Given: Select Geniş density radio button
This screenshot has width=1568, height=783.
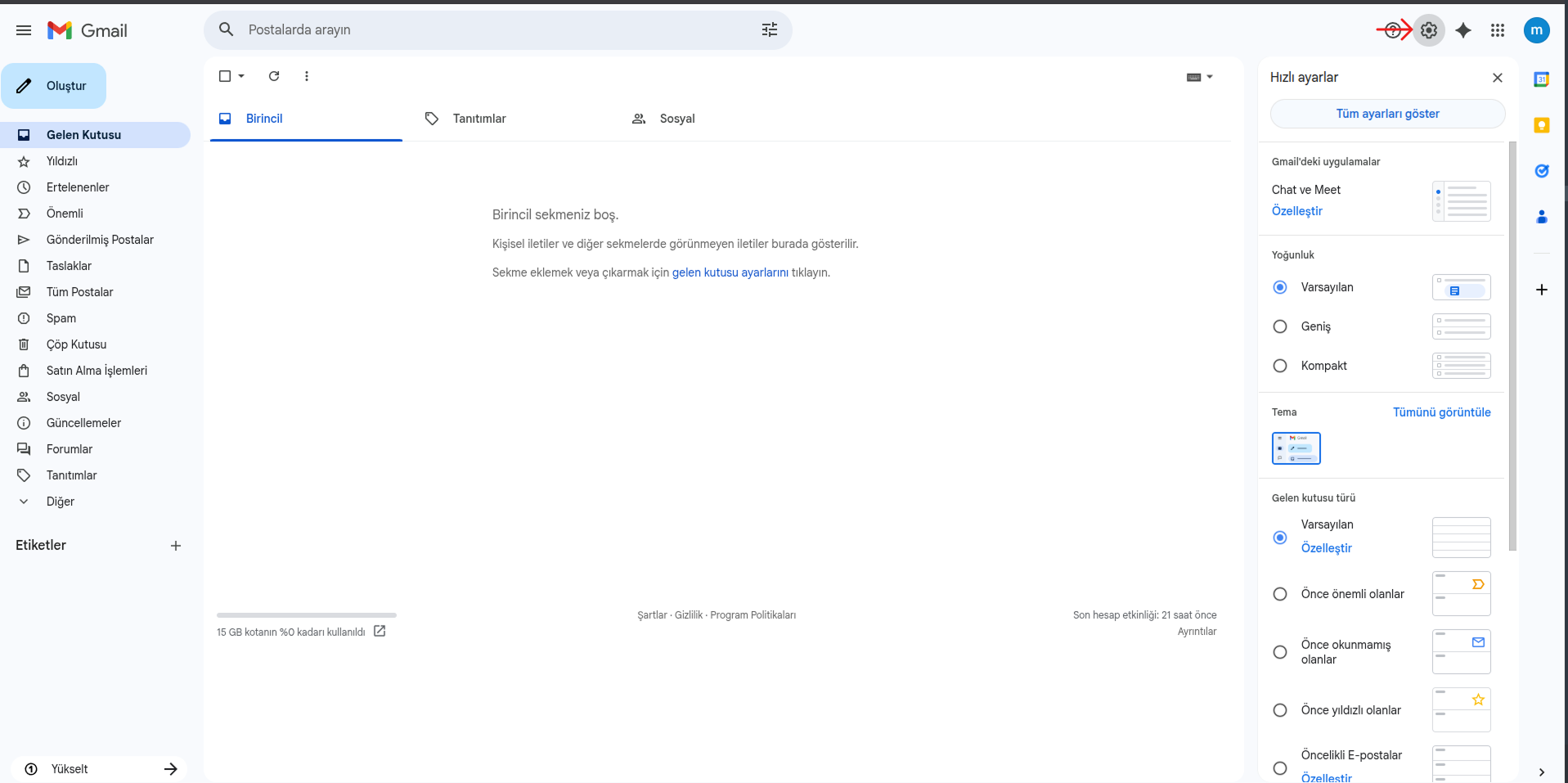Looking at the screenshot, I should (1280, 326).
